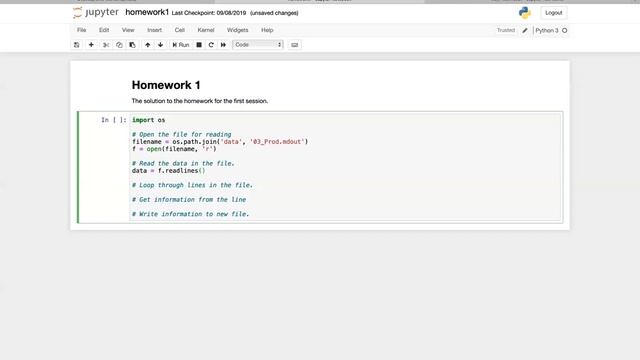Click the Python logo icon

tap(524, 13)
